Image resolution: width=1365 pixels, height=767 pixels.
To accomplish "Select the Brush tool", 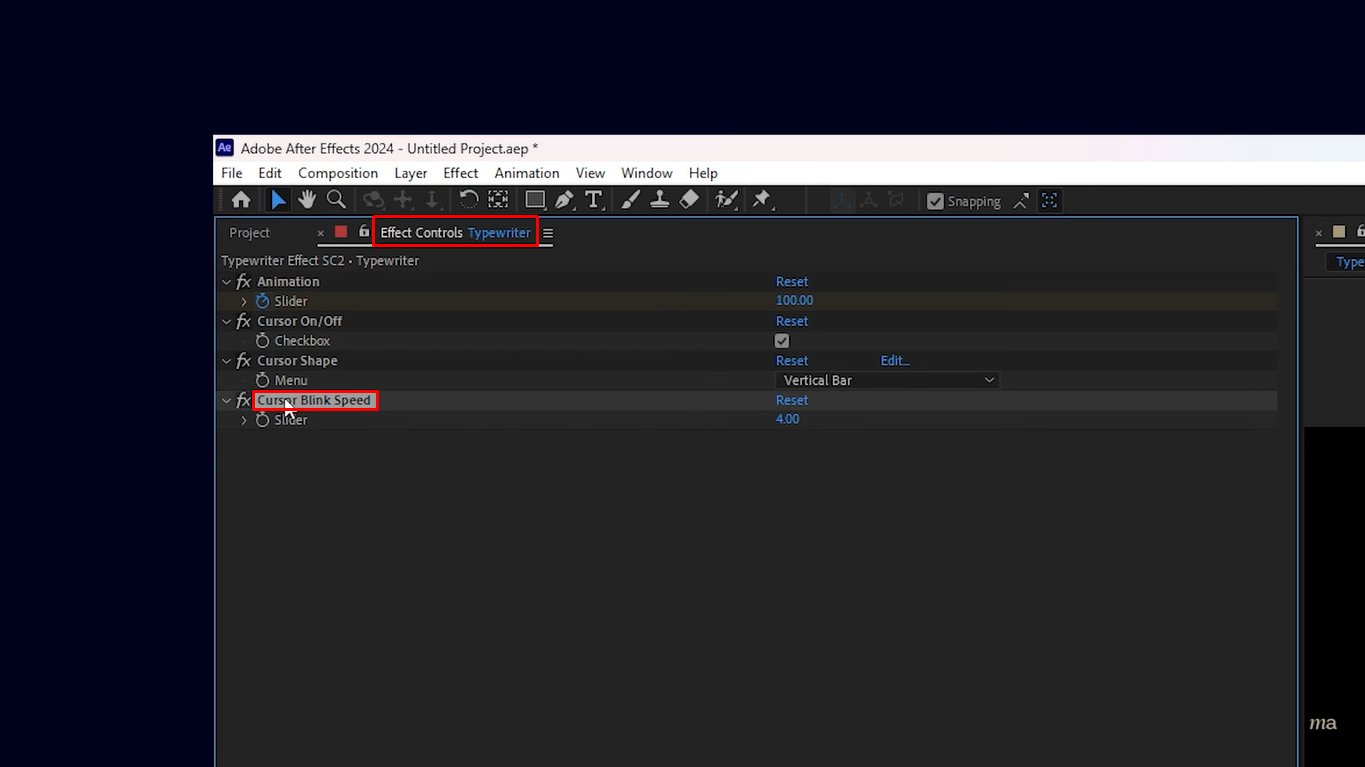I will coord(629,199).
